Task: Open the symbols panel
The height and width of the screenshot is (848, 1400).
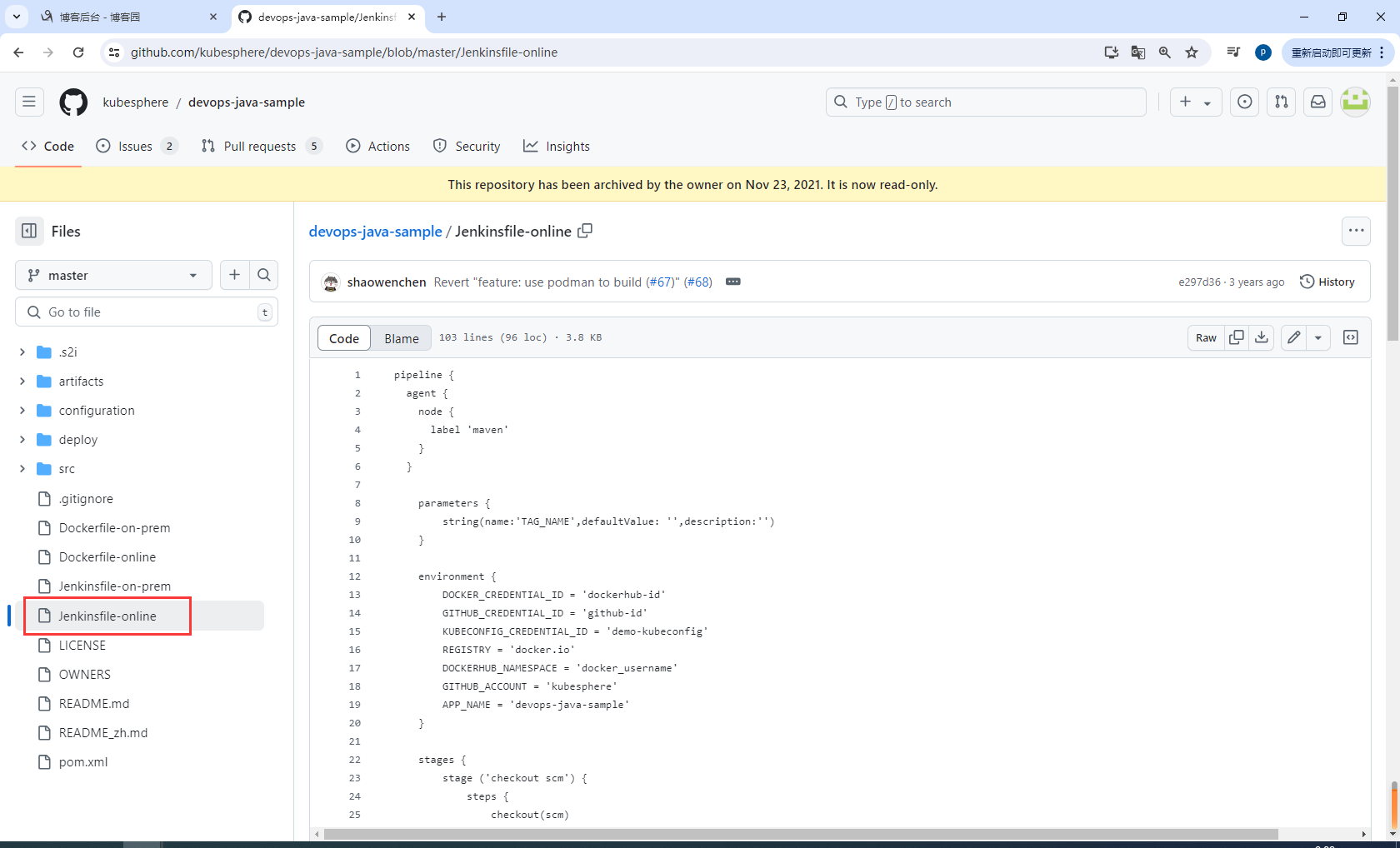Action: tap(1351, 337)
